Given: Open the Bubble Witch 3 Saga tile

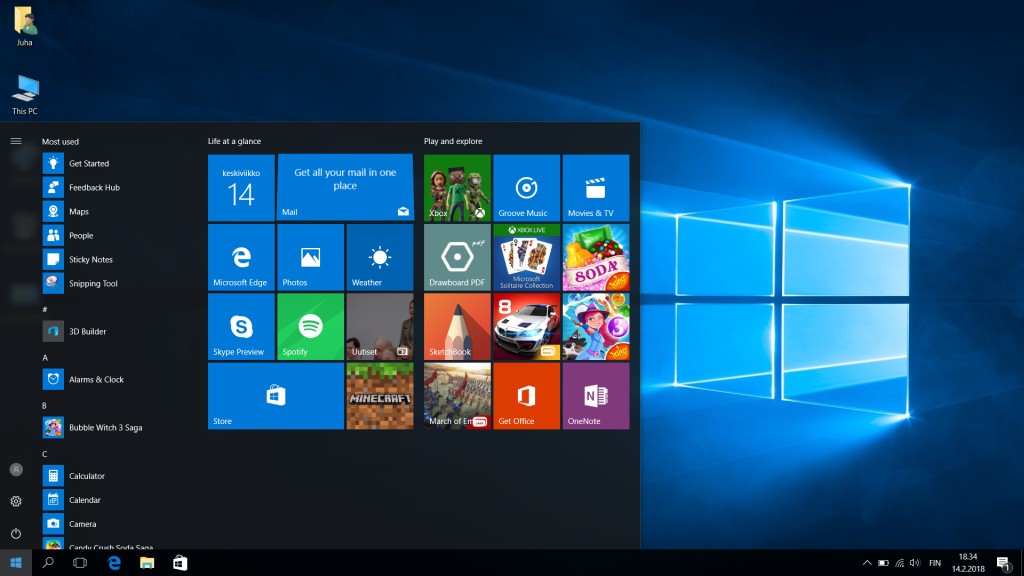Looking at the screenshot, I should point(596,327).
